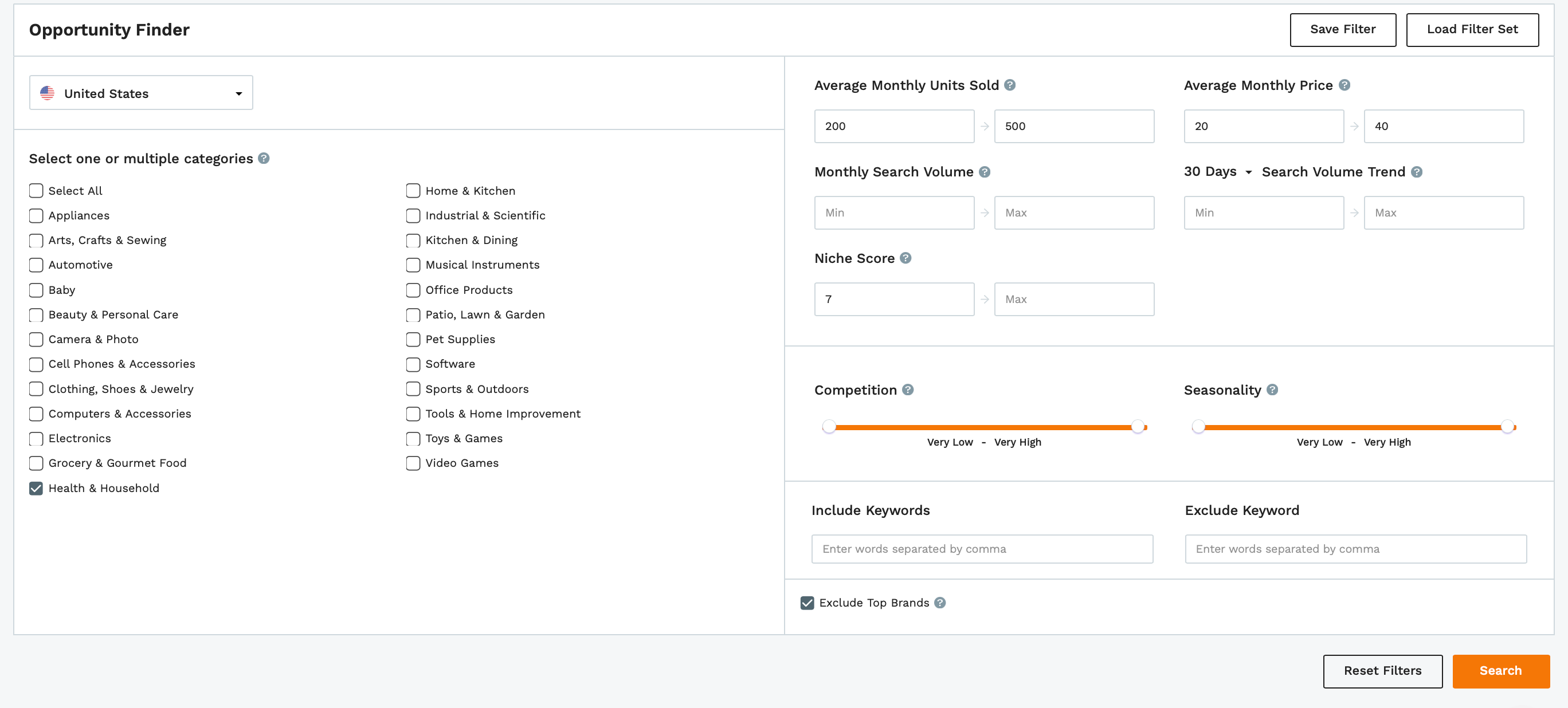Check the Toys & Games category
Viewport: 1568px width, 708px height.
click(x=413, y=439)
